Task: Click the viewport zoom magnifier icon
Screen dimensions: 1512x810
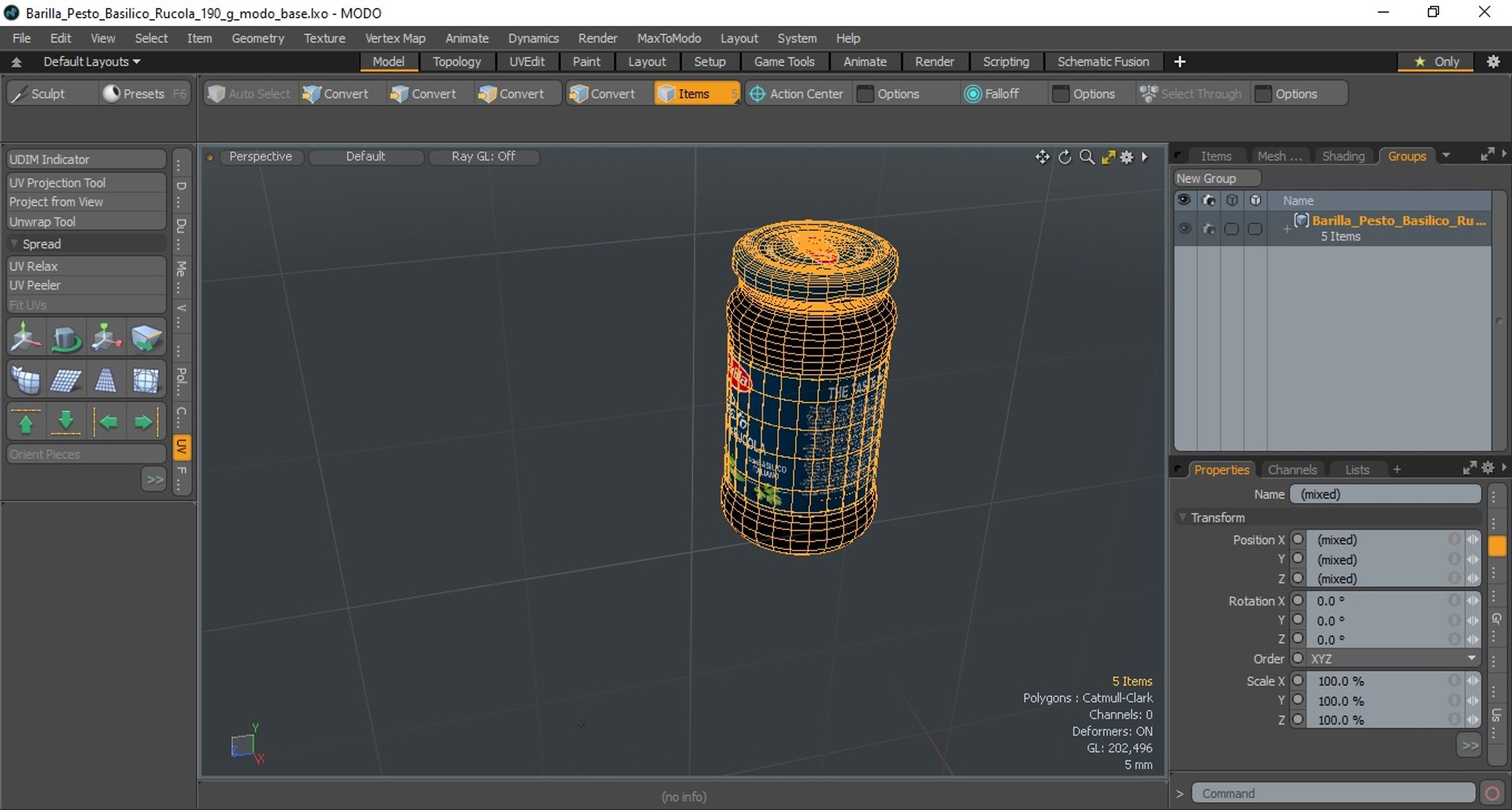Action: (x=1087, y=157)
